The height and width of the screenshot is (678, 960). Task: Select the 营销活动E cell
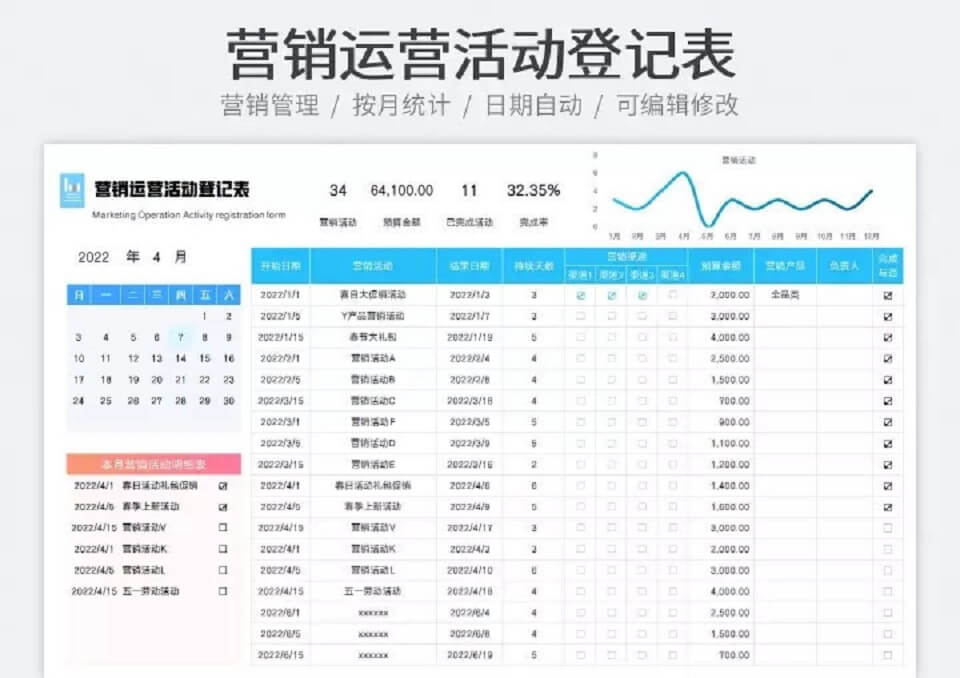[373, 464]
